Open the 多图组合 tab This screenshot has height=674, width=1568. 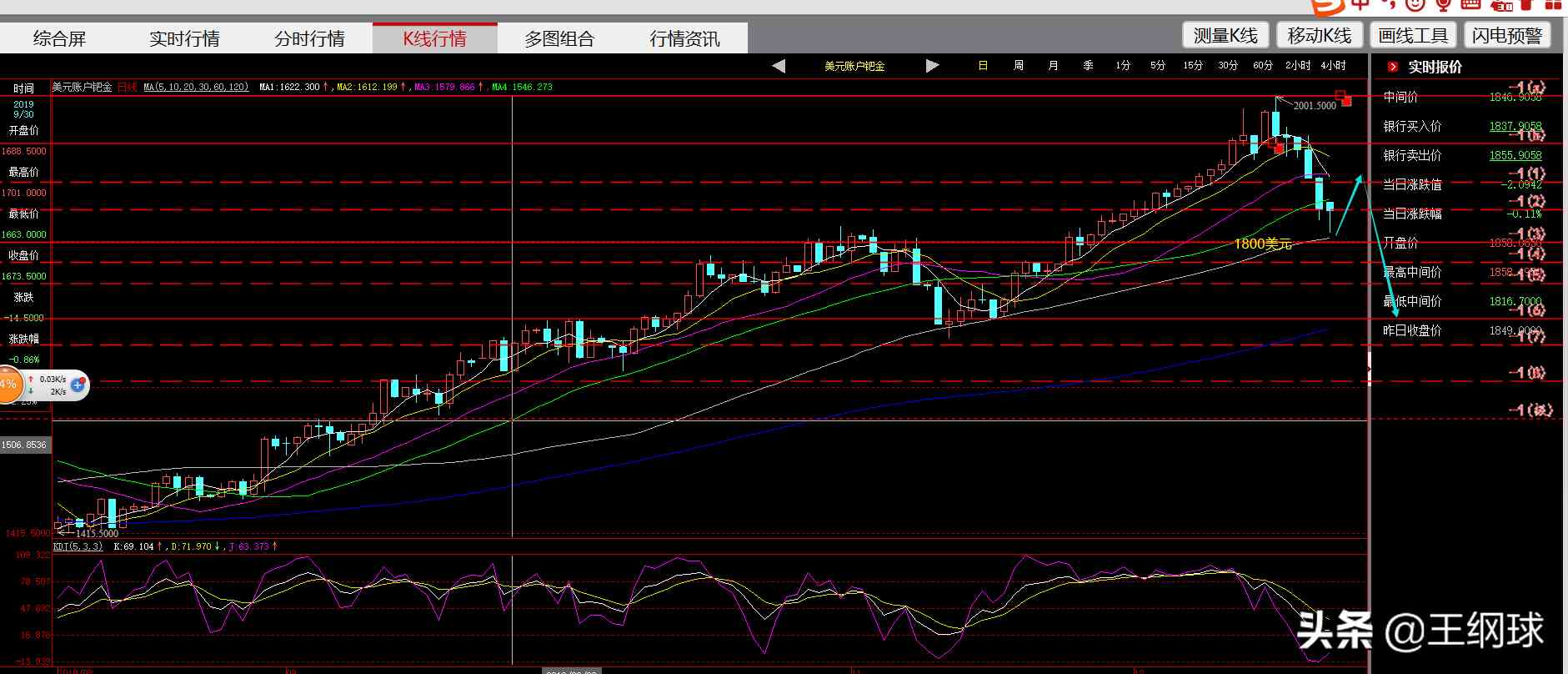click(559, 38)
